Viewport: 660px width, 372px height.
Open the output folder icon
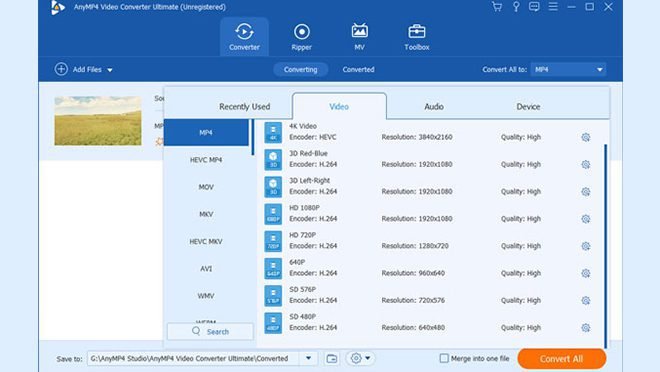point(332,359)
